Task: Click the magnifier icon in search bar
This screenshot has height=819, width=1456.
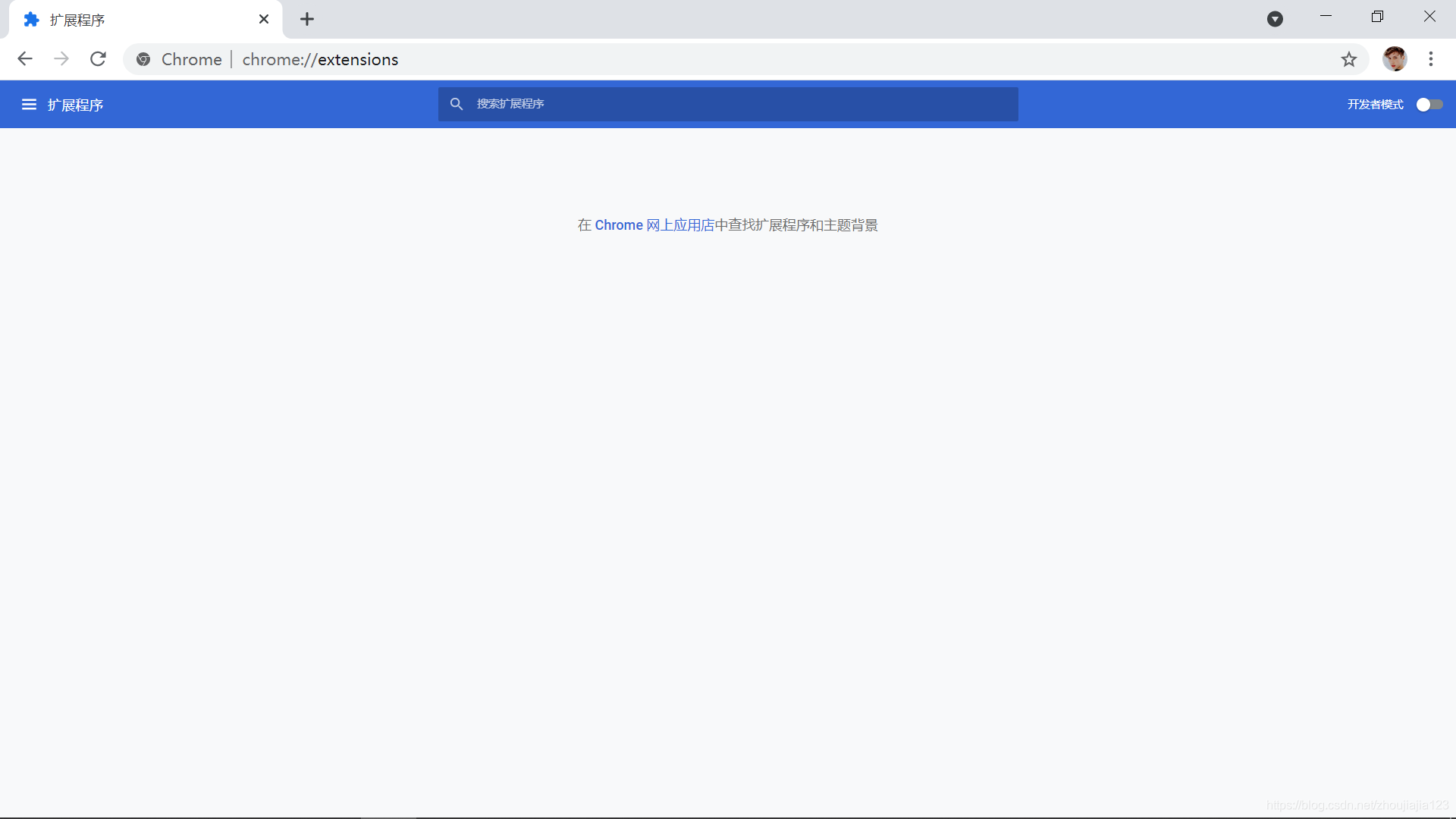Action: point(457,104)
